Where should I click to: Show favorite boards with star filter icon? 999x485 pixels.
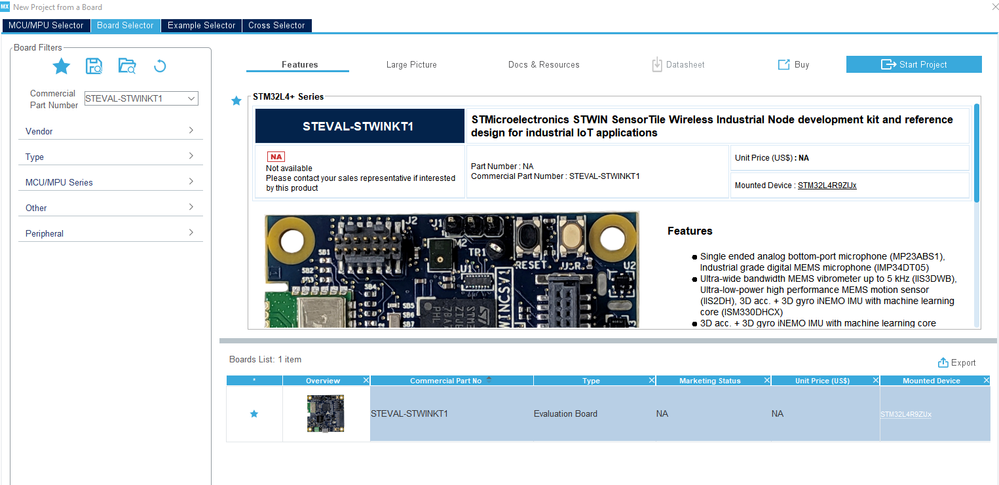click(x=61, y=66)
